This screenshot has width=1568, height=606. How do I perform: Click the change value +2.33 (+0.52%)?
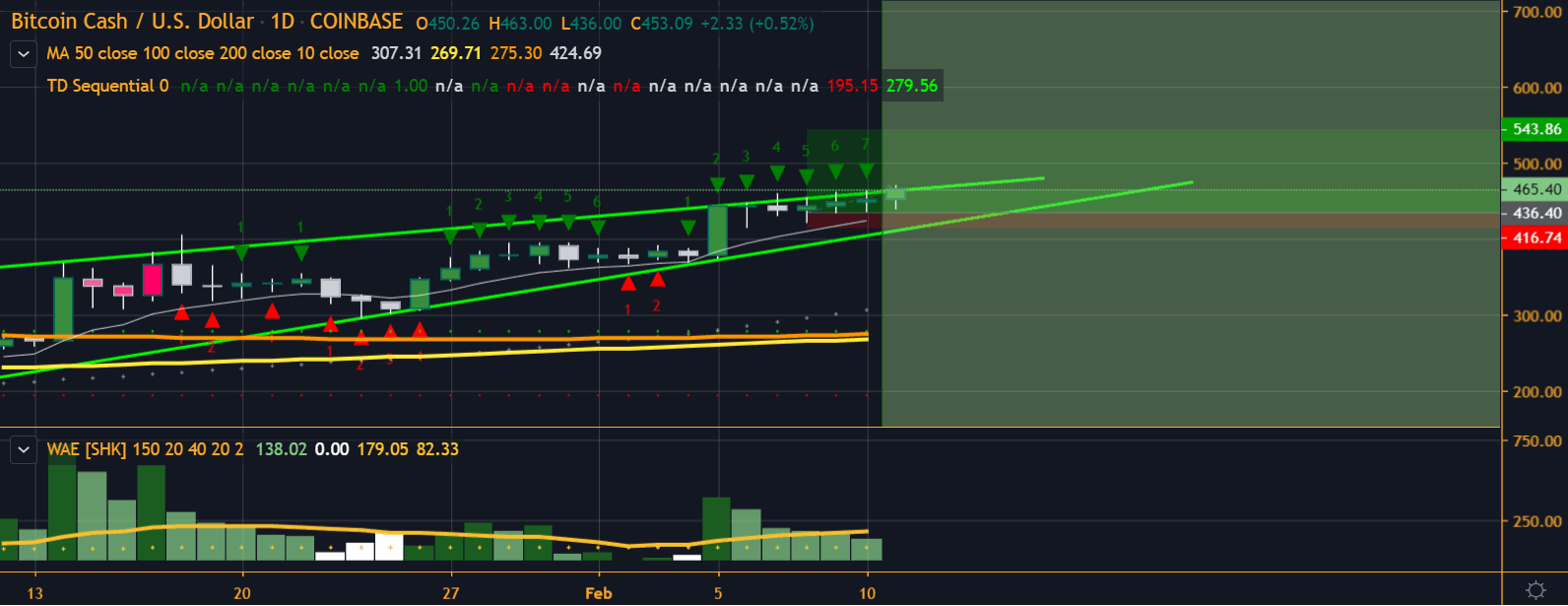tap(757, 24)
